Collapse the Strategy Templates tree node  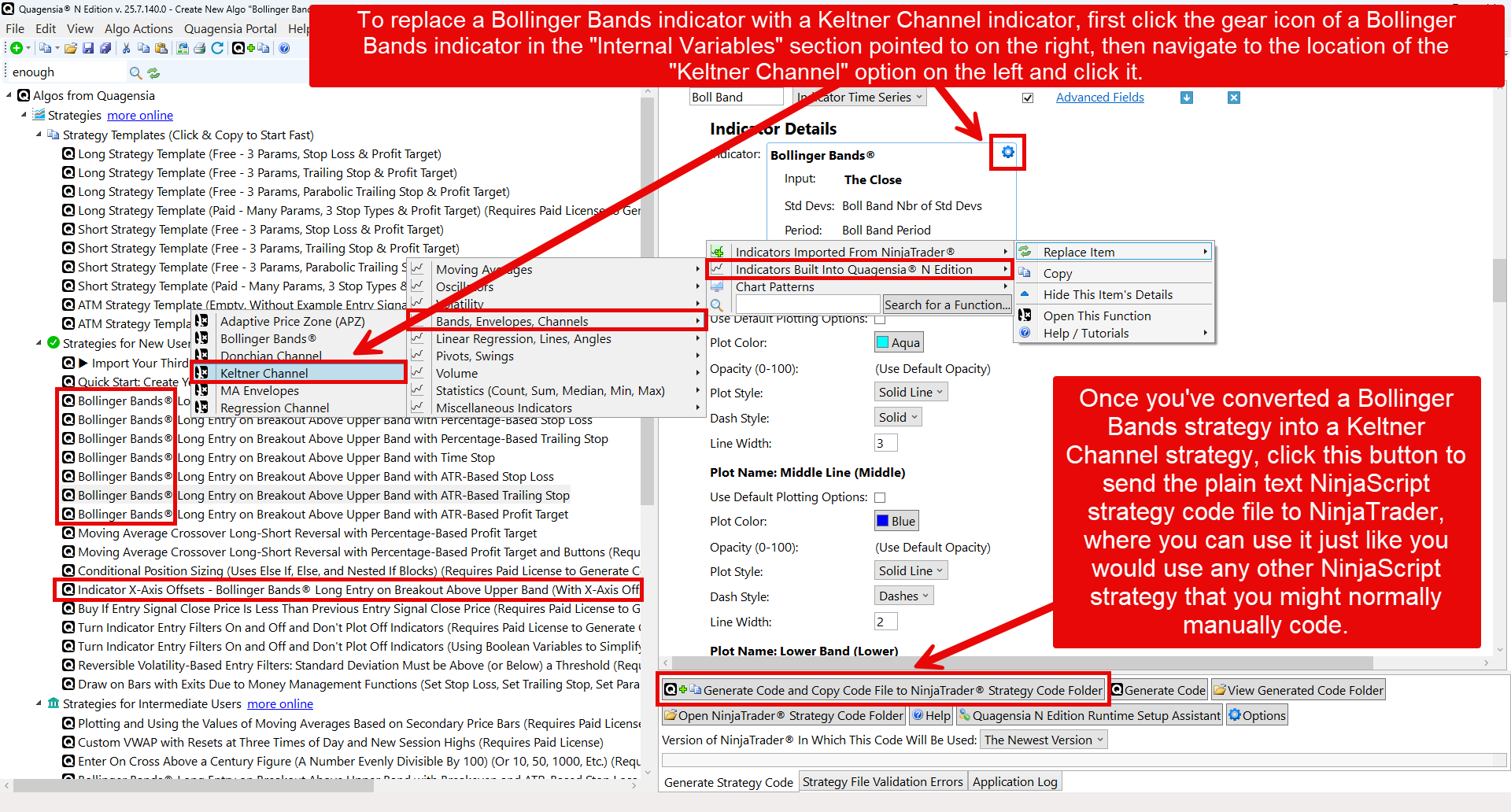point(39,135)
